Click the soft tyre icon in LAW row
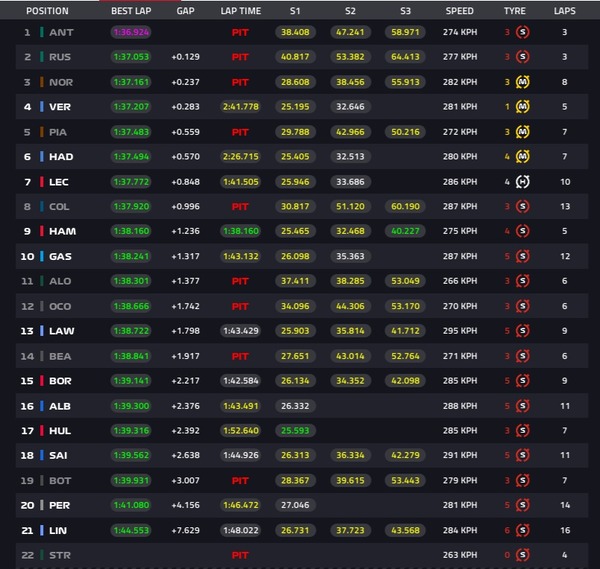This screenshot has width=600, height=569. click(x=522, y=331)
